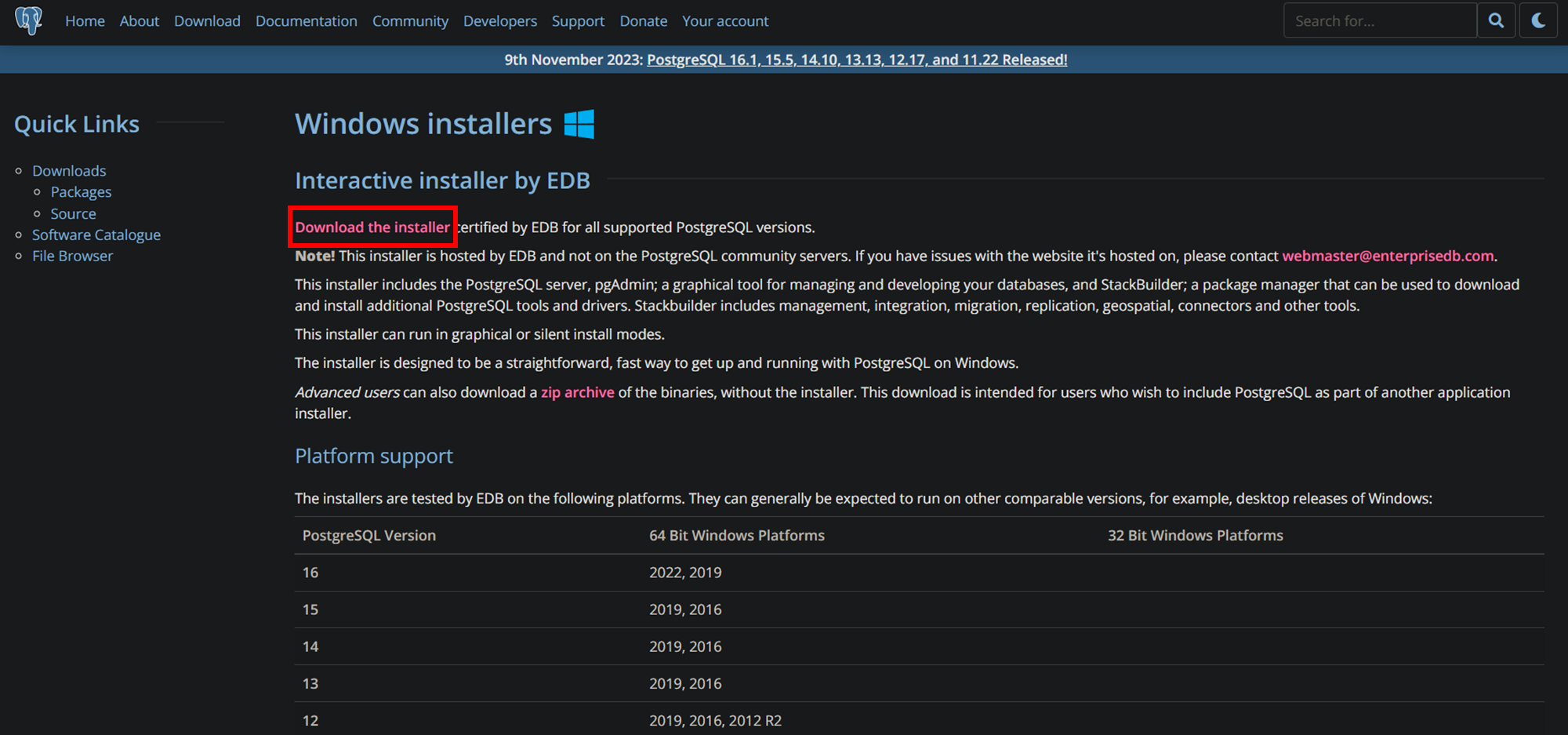This screenshot has width=1568, height=735.
Task: Toggle dark mode moon icon
Action: coord(1538,20)
